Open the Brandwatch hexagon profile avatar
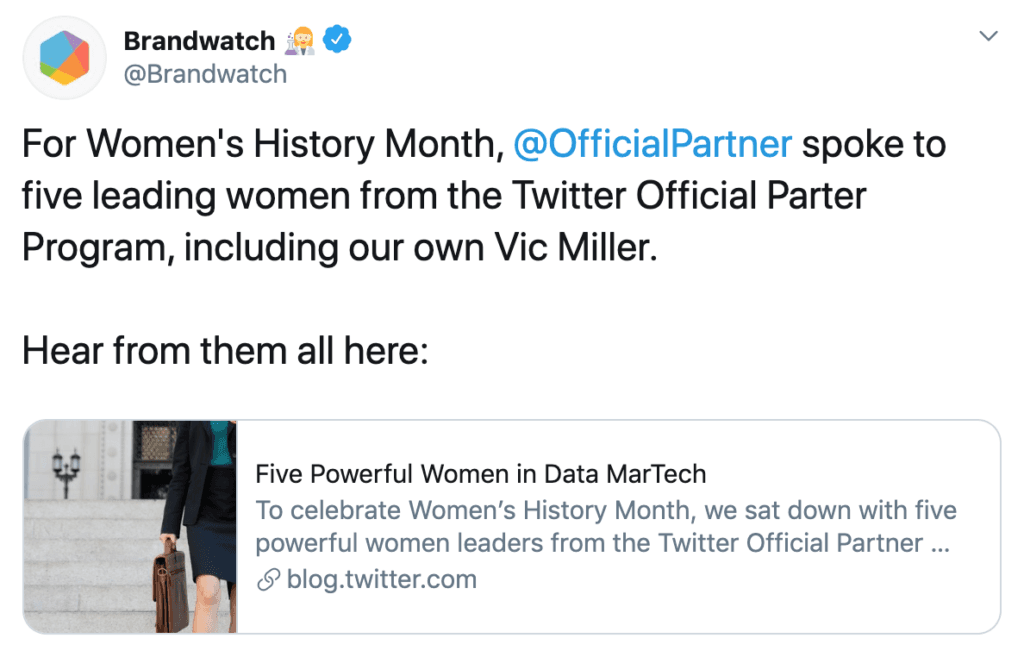The image size is (1024, 657). click(64, 58)
